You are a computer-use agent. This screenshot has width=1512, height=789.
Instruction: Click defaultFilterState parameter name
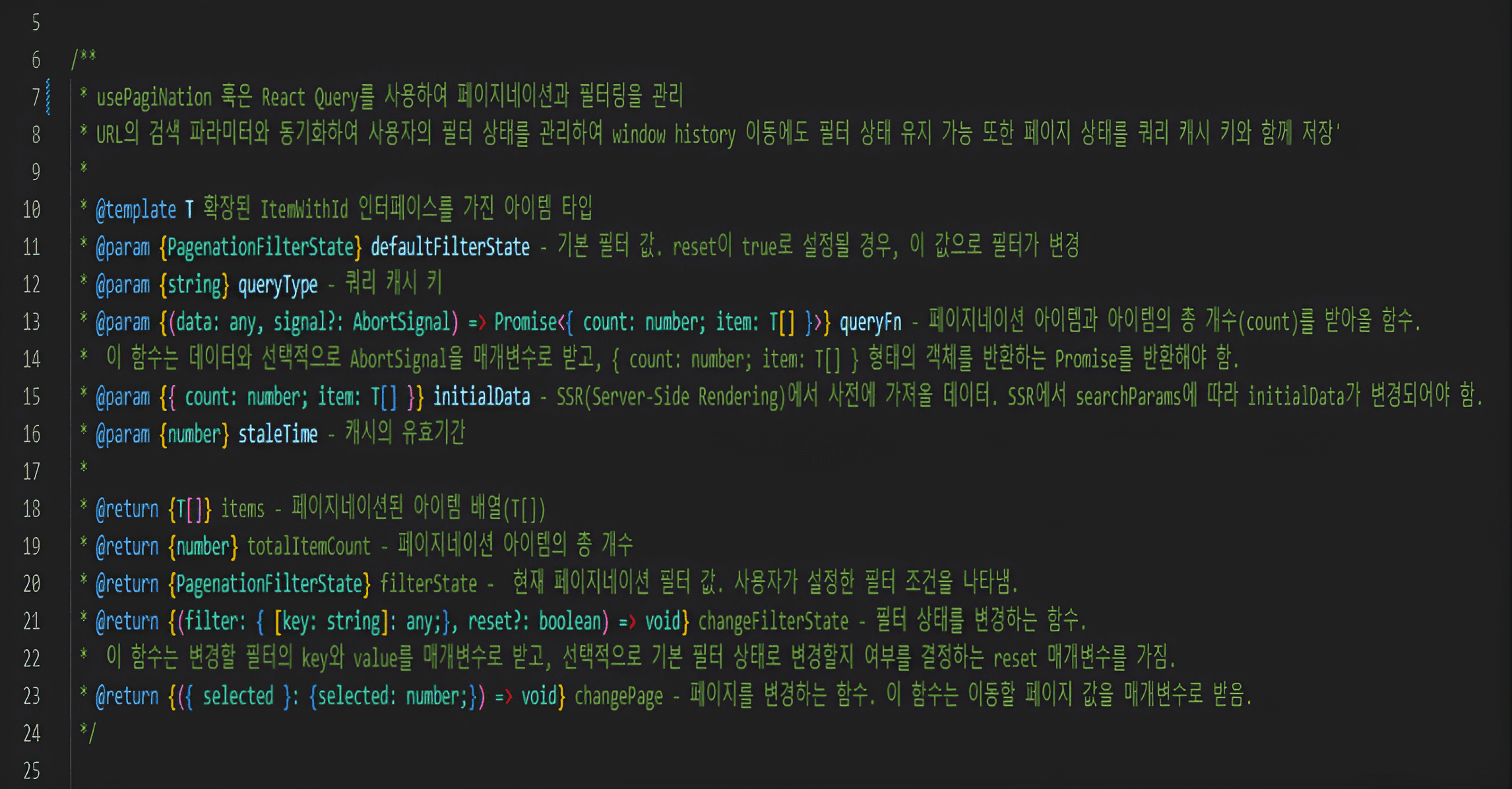click(x=450, y=247)
